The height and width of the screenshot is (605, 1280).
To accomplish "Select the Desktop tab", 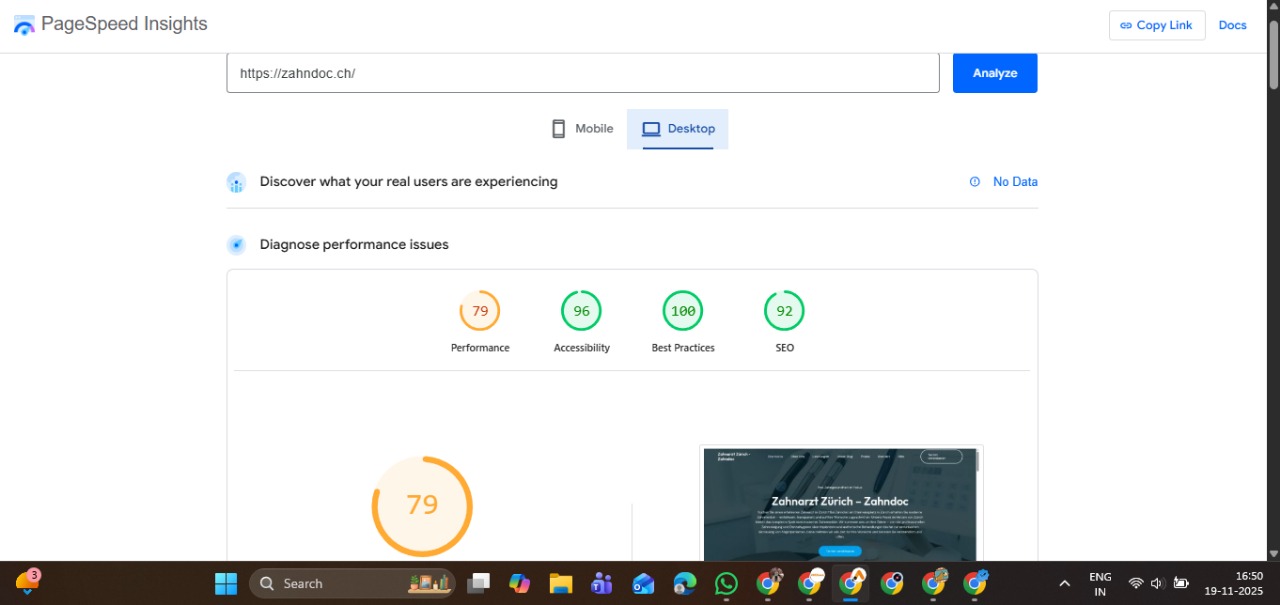I will (678, 129).
